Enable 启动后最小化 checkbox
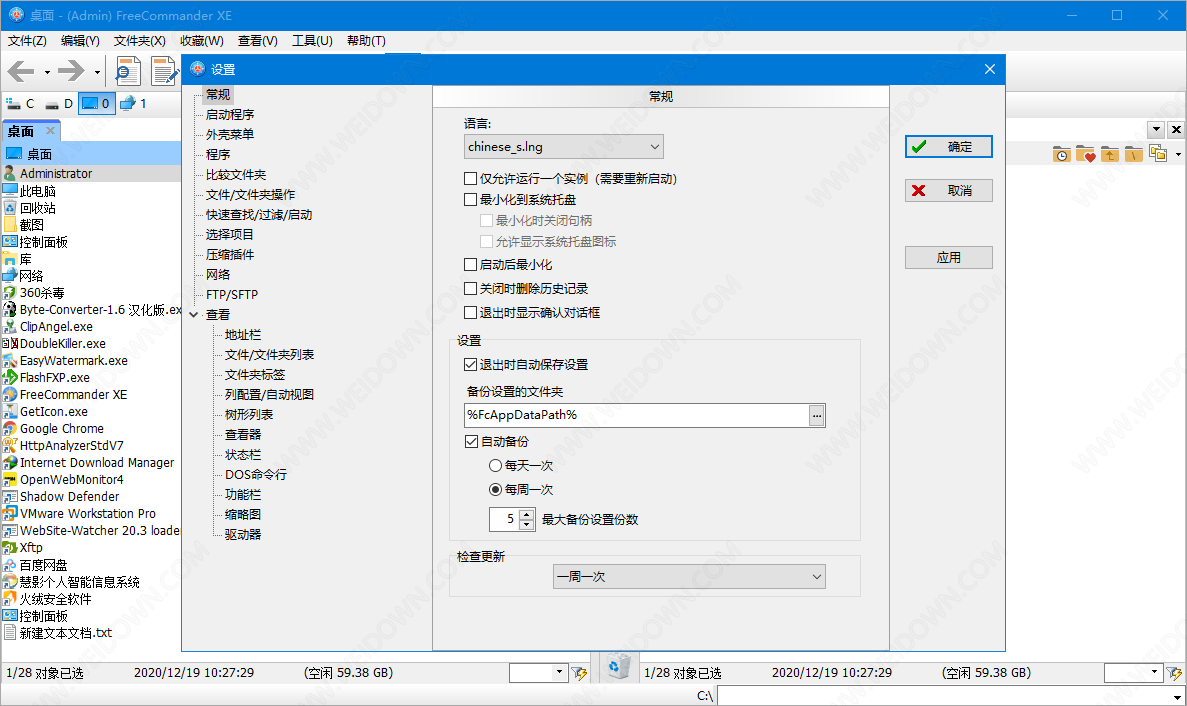 (x=470, y=265)
